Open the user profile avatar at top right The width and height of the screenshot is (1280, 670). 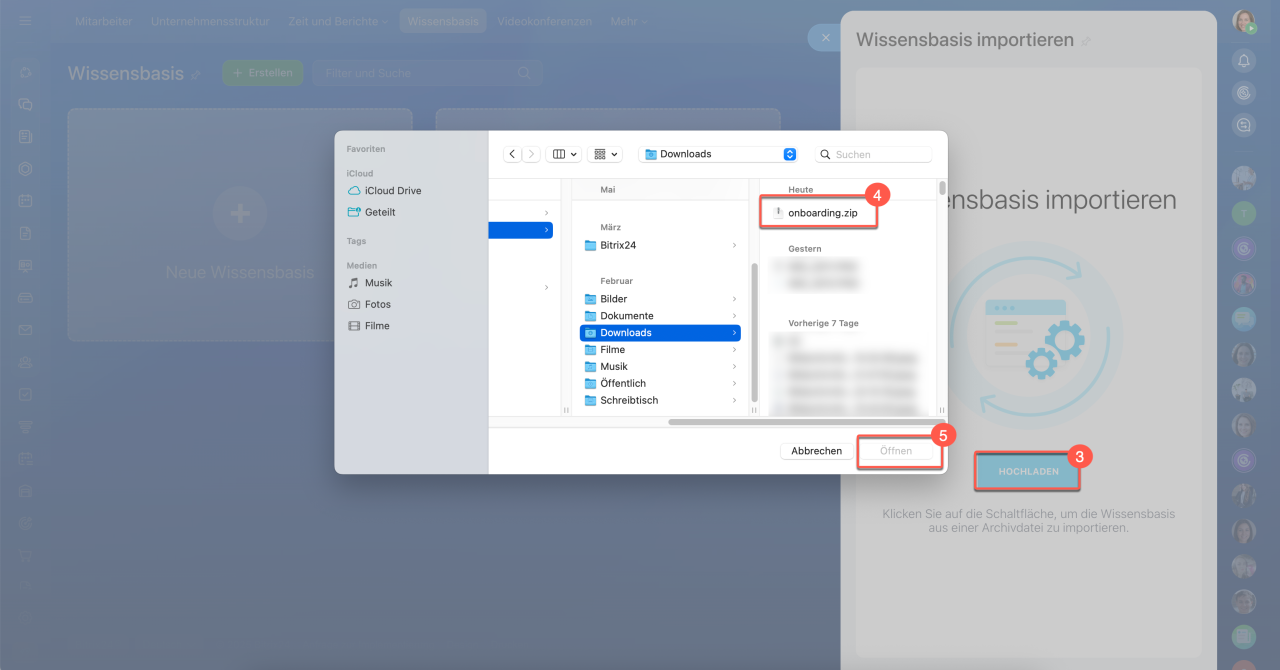[x=1244, y=22]
